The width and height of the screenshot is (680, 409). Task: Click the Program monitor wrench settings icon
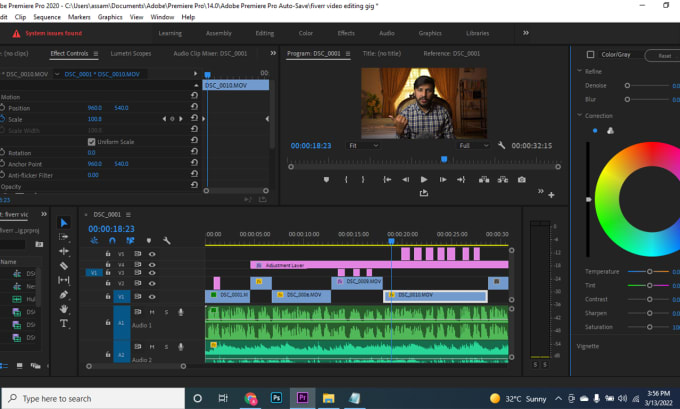[x=501, y=145]
